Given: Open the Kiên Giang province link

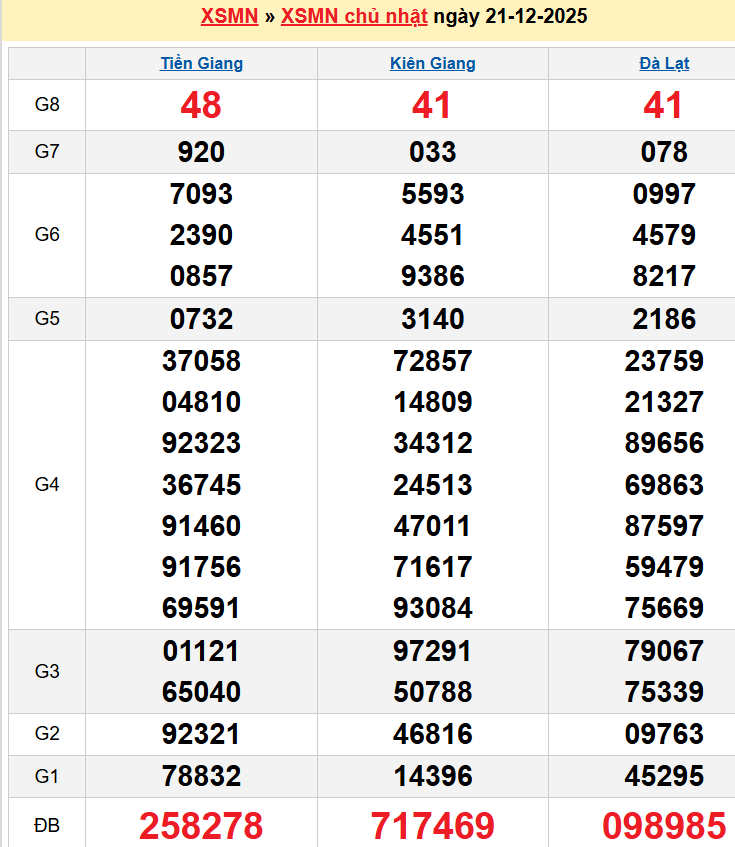Looking at the screenshot, I should 432,63.
